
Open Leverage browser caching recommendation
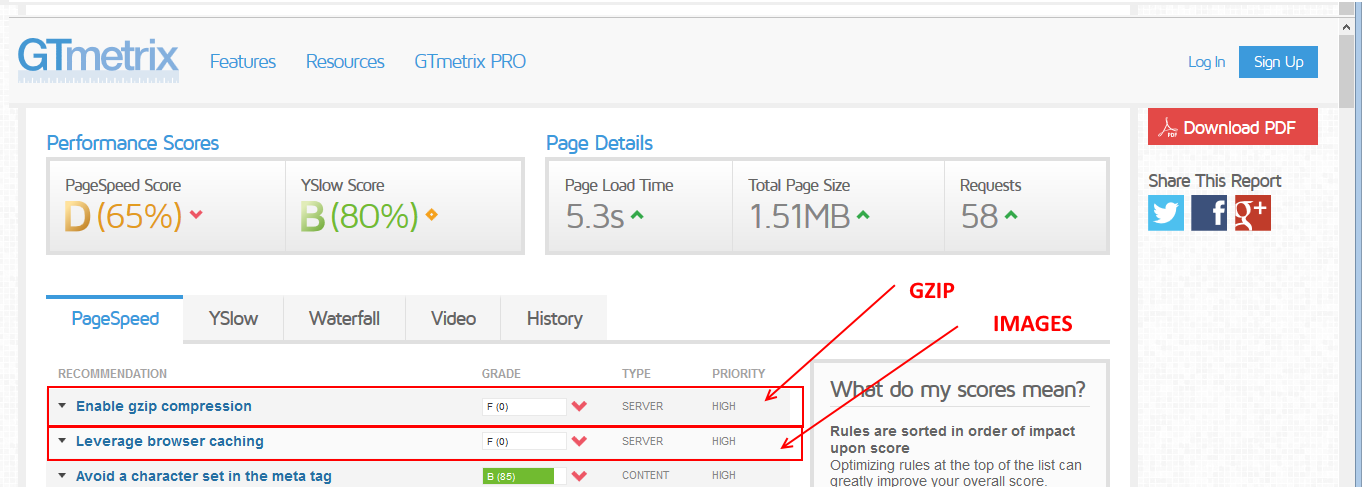click(x=170, y=441)
